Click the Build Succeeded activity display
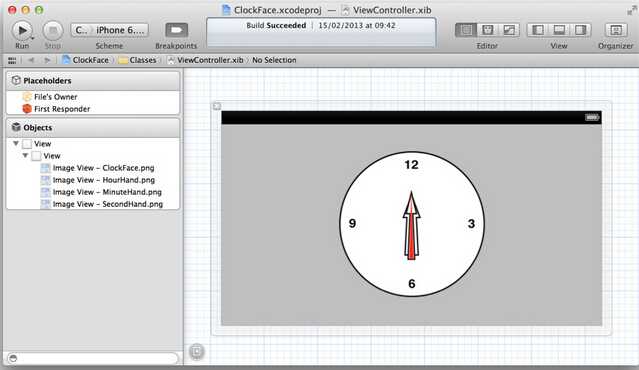 click(x=321, y=33)
